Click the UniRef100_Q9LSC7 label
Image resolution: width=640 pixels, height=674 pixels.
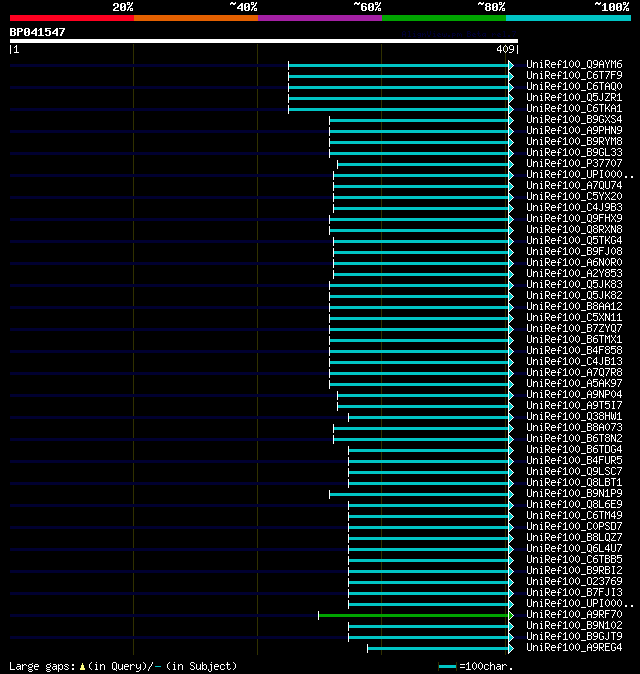click(574, 472)
